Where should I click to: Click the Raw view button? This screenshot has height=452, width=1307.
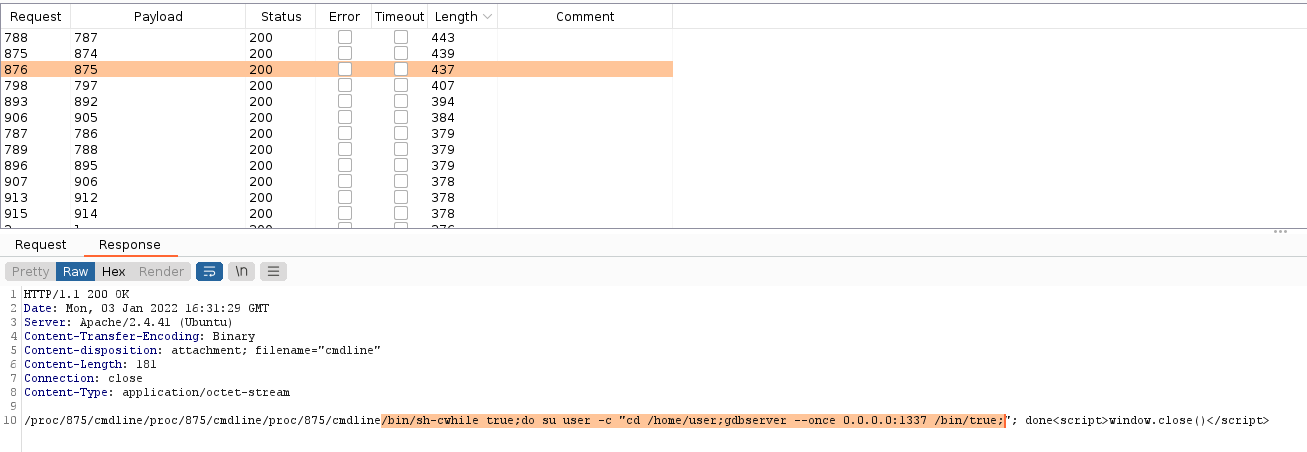(x=75, y=271)
